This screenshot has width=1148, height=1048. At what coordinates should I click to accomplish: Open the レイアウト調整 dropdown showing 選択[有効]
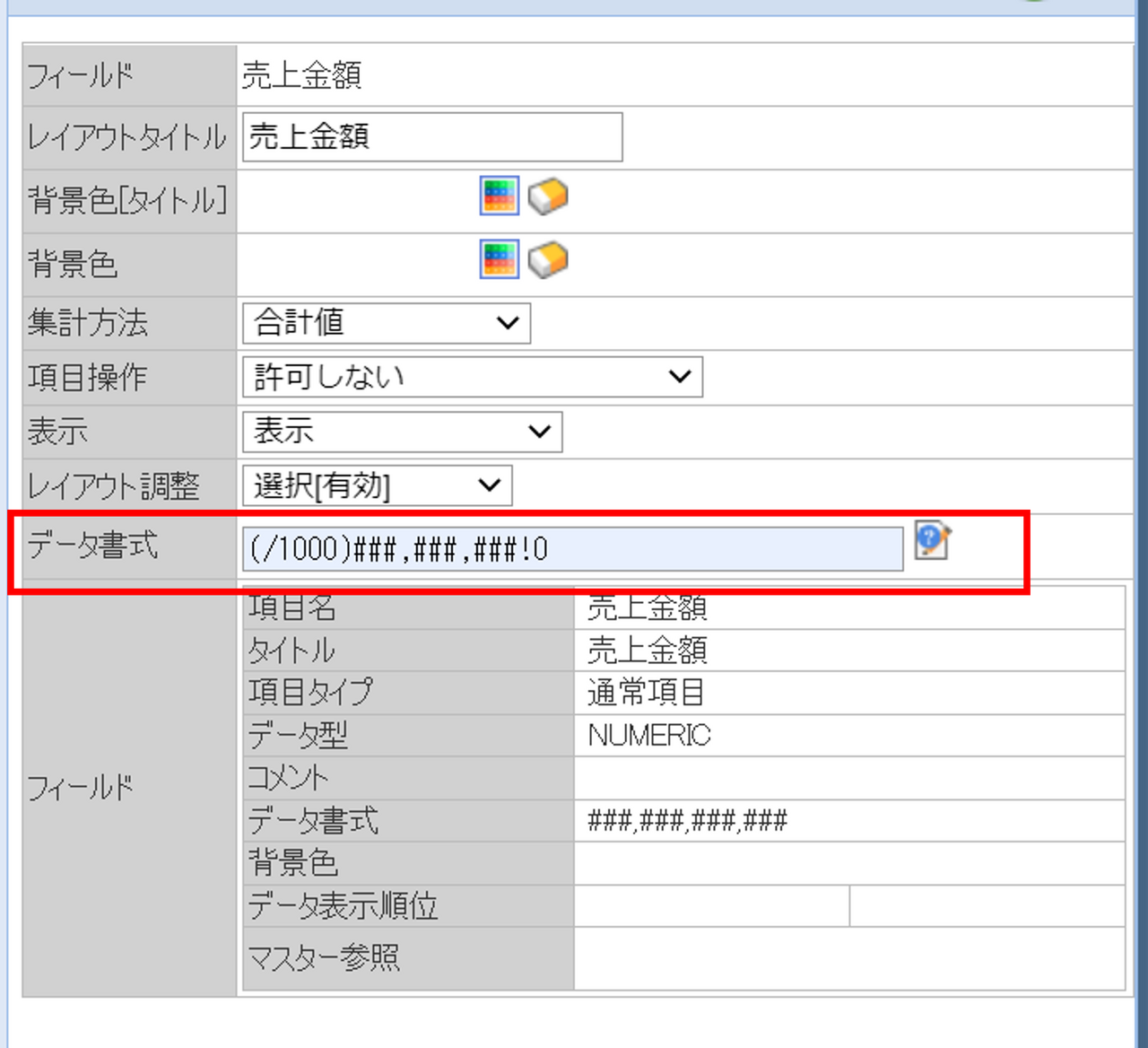(x=377, y=486)
